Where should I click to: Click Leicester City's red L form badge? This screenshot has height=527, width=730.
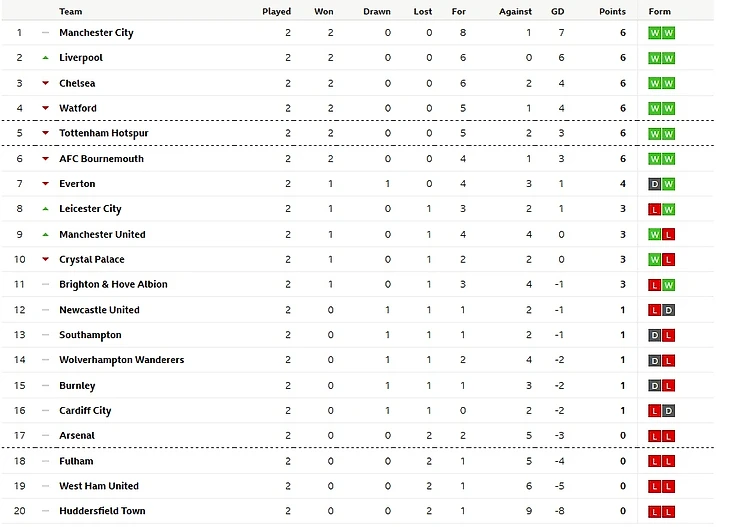(655, 209)
